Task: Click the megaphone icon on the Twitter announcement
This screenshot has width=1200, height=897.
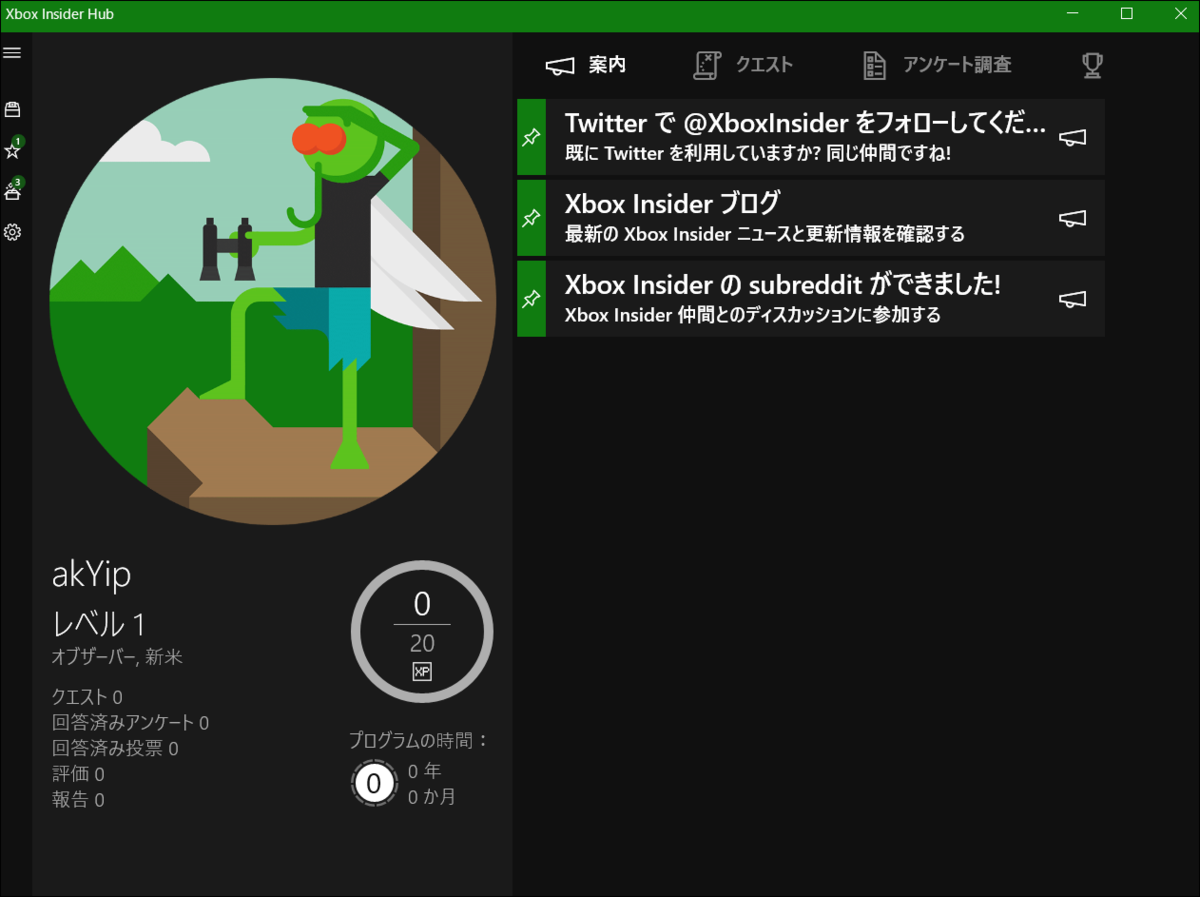Action: [x=1072, y=138]
